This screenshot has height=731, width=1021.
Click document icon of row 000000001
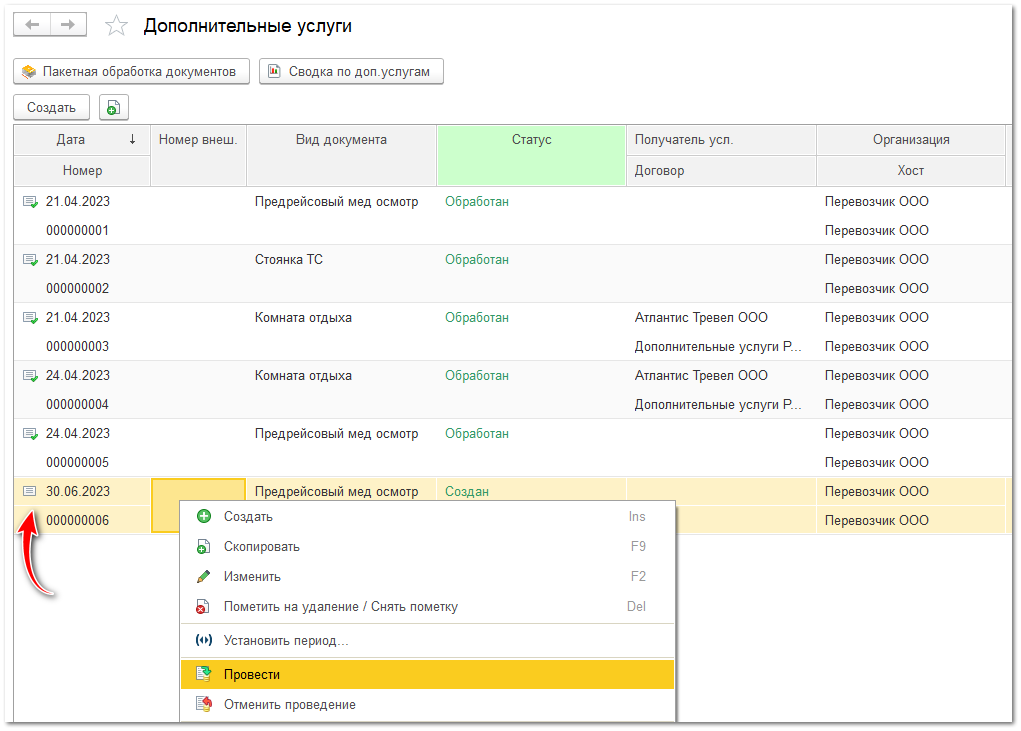coord(30,202)
